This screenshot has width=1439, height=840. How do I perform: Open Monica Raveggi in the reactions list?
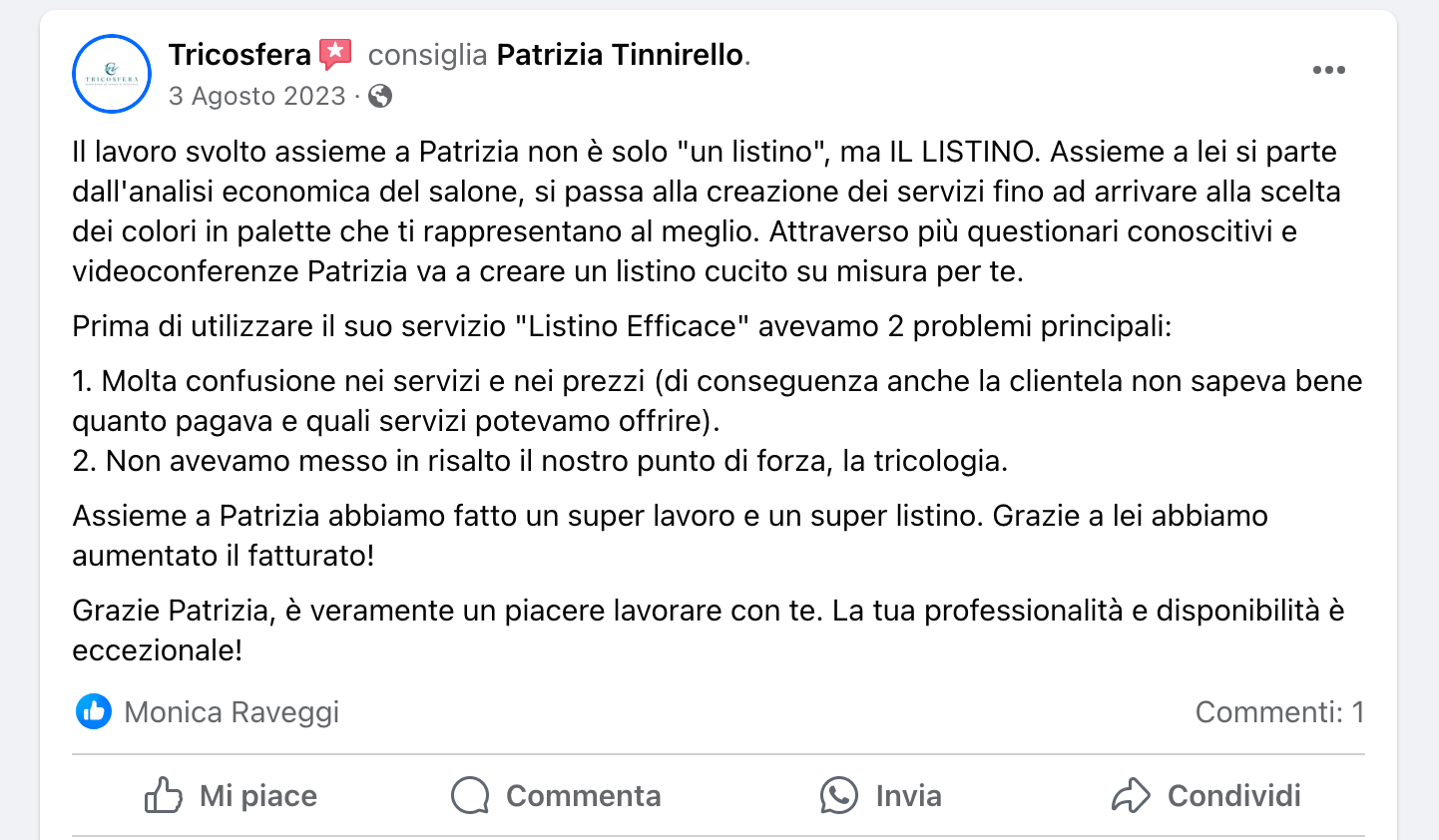coord(232,712)
